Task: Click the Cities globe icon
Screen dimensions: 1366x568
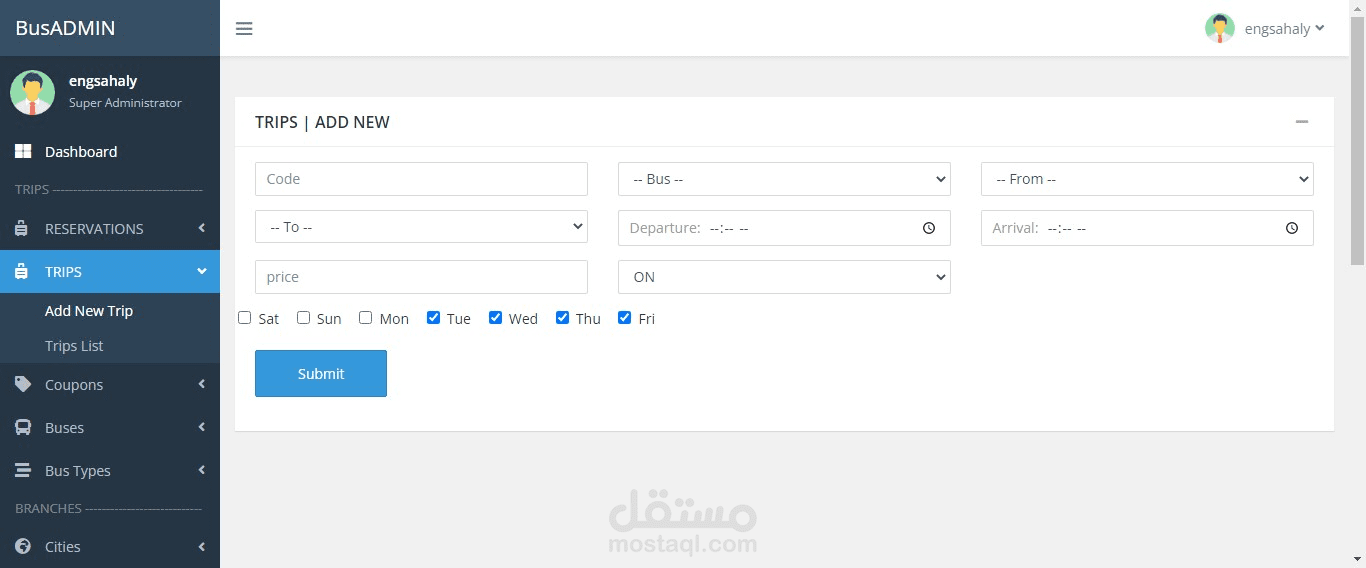Action: 23,546
